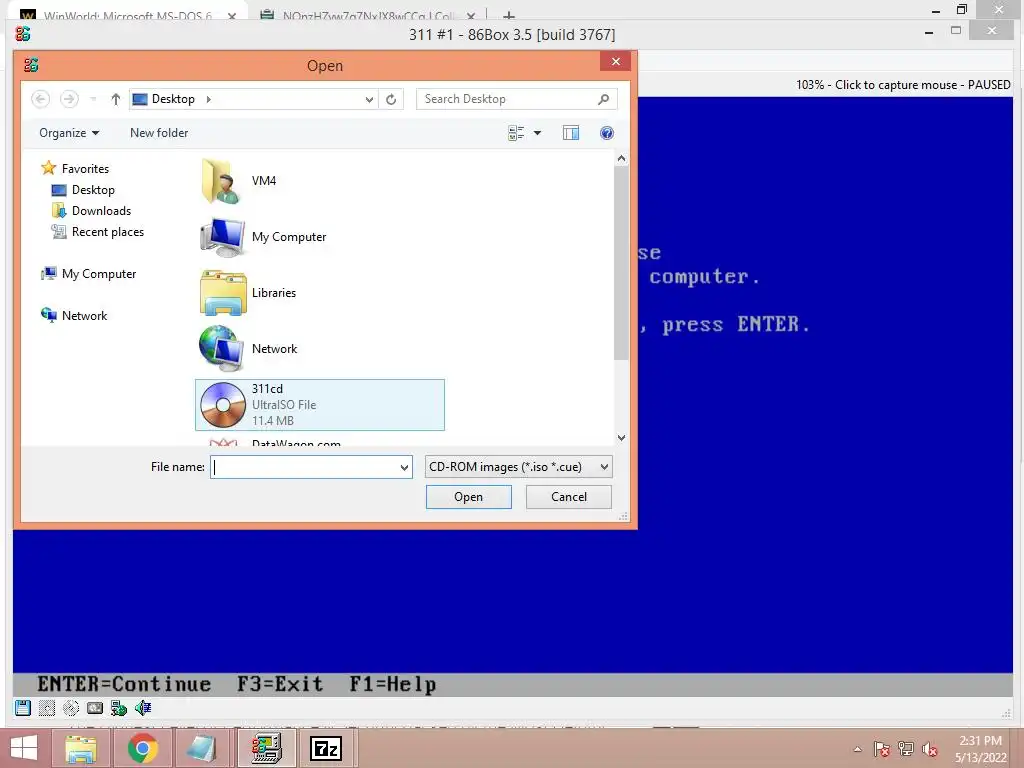Select the 311cd UltraISO file

[x=320, y=405]
